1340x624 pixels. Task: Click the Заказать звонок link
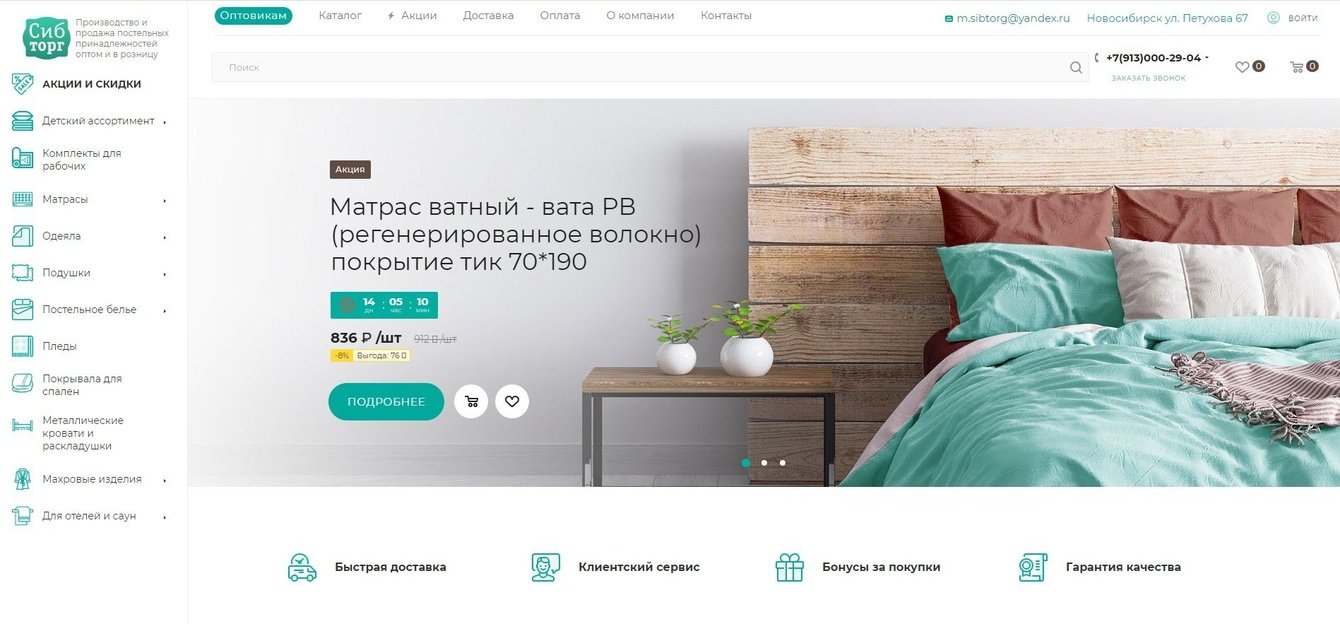[1148, 78]
